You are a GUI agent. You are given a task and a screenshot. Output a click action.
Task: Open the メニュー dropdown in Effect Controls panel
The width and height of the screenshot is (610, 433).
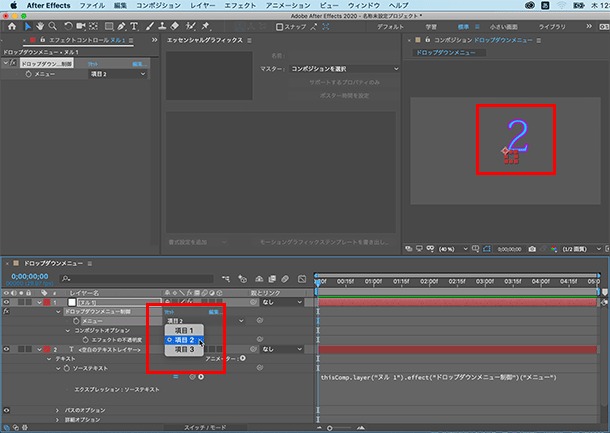[x=118, y=74]
